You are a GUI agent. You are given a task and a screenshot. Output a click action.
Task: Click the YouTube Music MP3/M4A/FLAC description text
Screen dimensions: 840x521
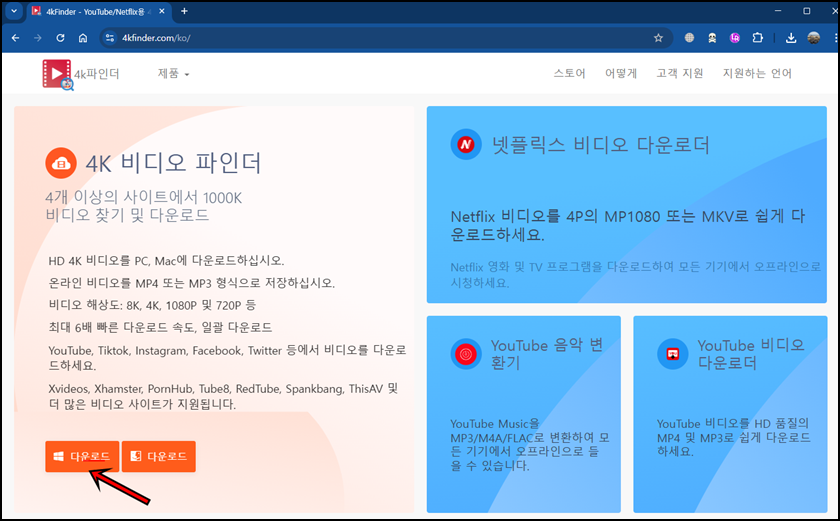click(530, 444)
